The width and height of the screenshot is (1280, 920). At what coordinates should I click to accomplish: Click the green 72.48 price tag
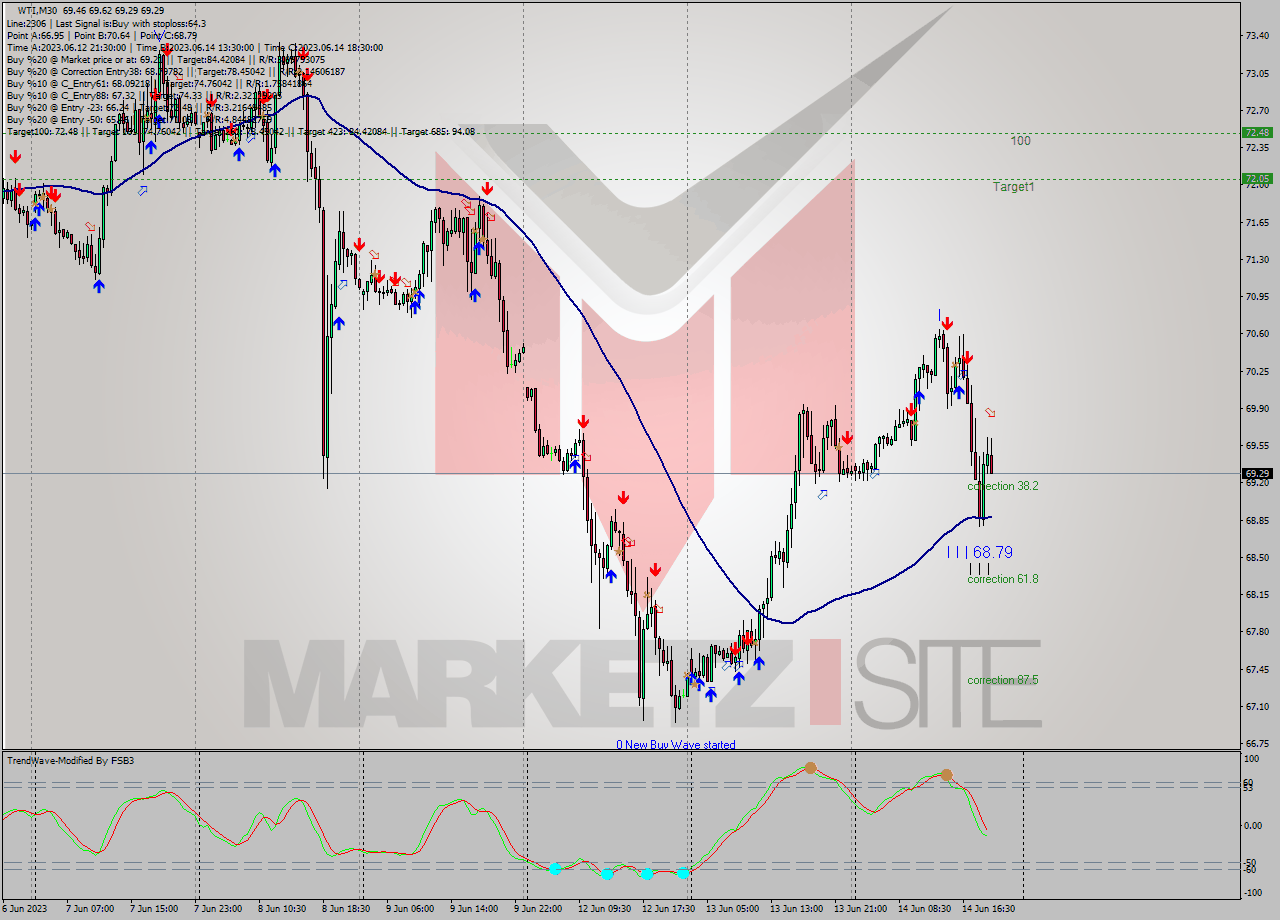coord(1256,132)
